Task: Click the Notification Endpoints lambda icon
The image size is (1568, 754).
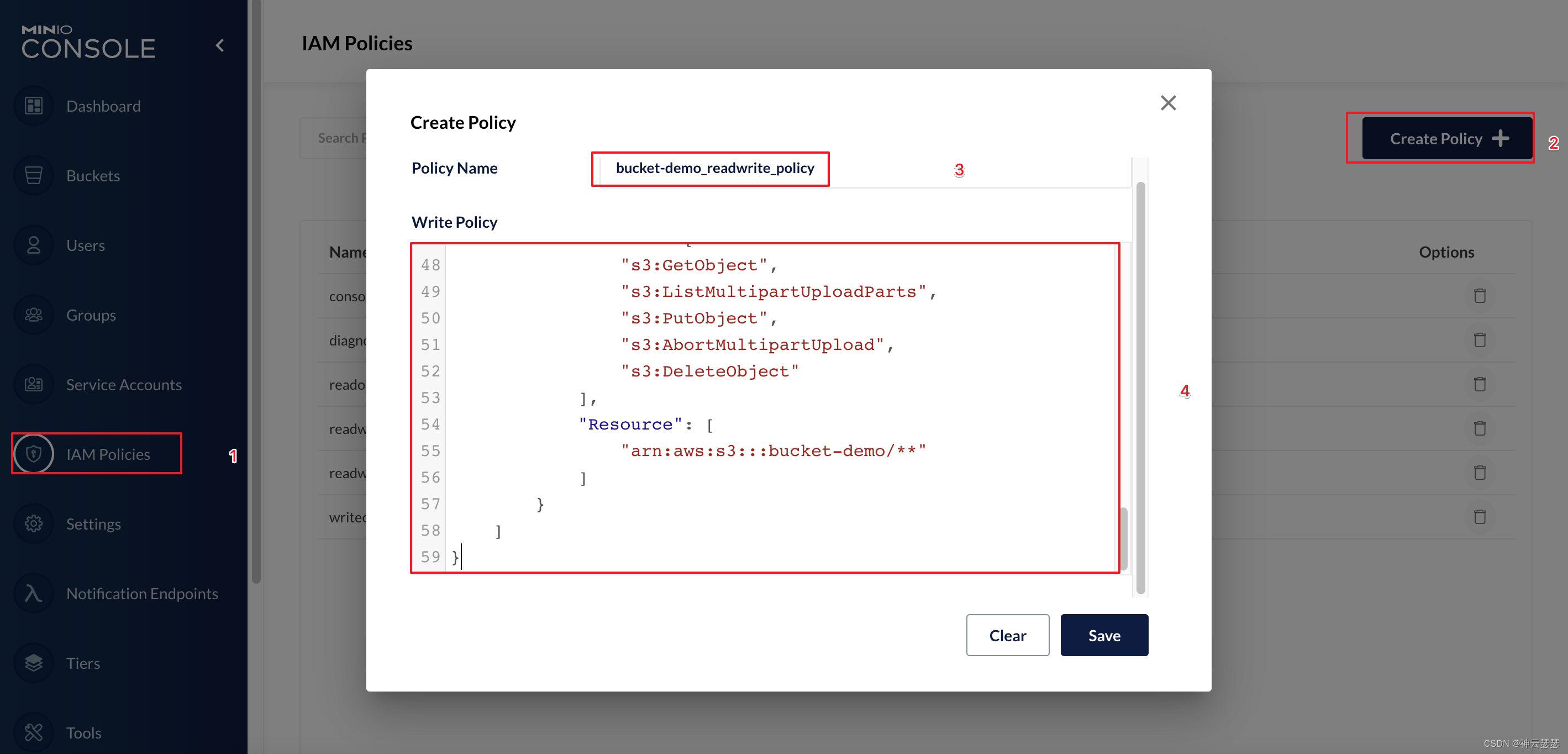Action: click(x=34, y=593)
